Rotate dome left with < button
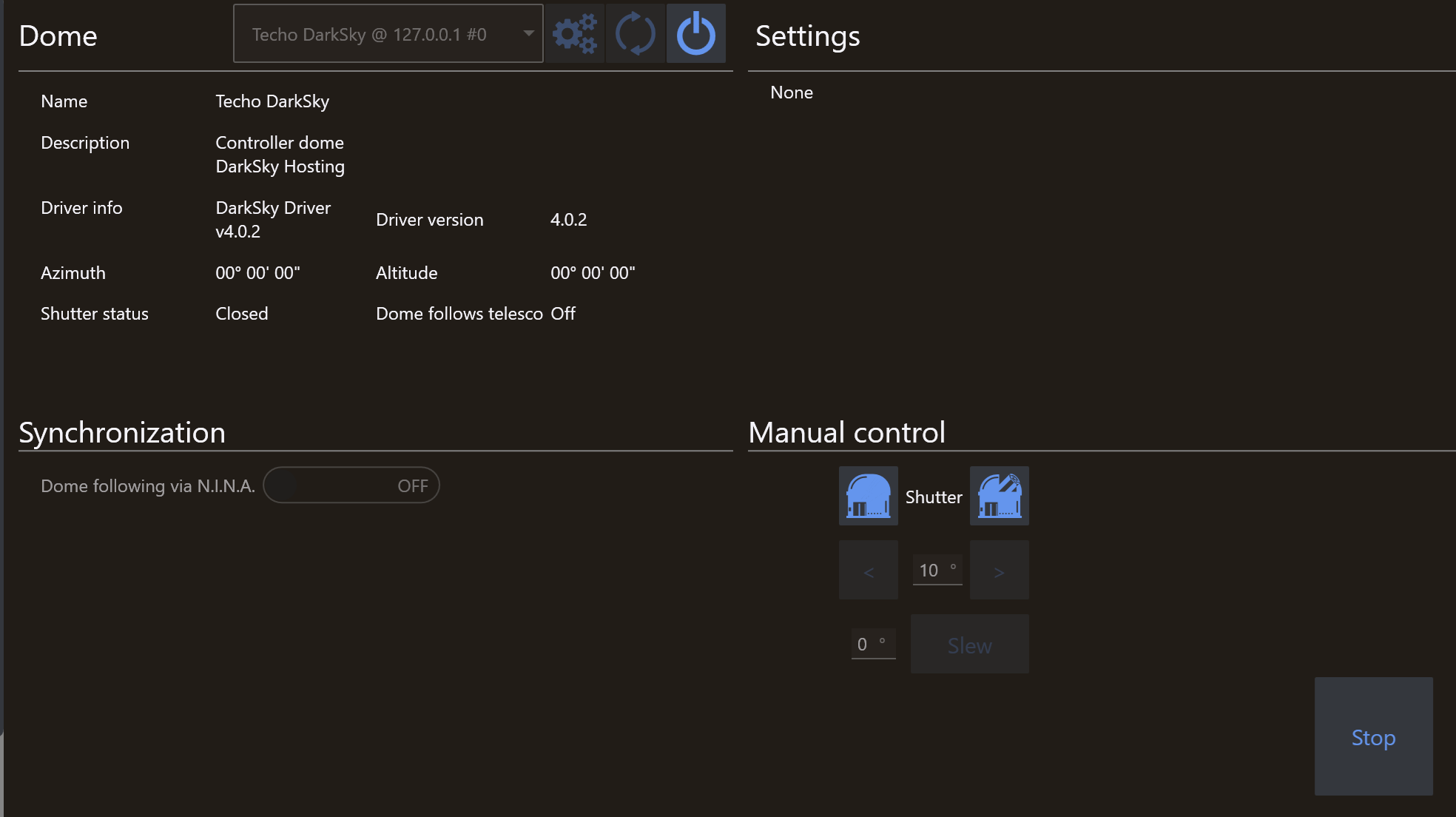This screenshot has height=817, width=1456. pyautogui.click(x=869, y=570)
